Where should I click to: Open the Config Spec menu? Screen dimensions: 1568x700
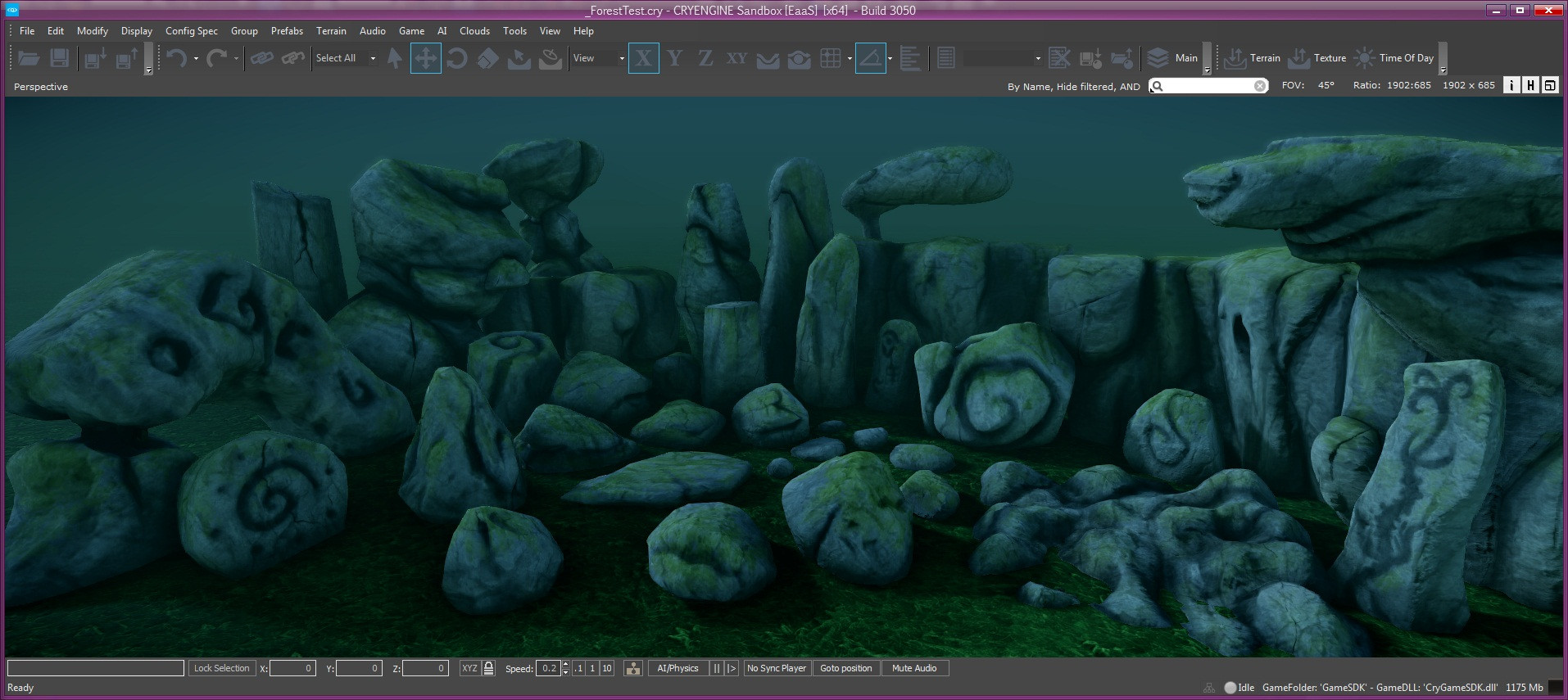pyautogui.click(x=192, y=31)
